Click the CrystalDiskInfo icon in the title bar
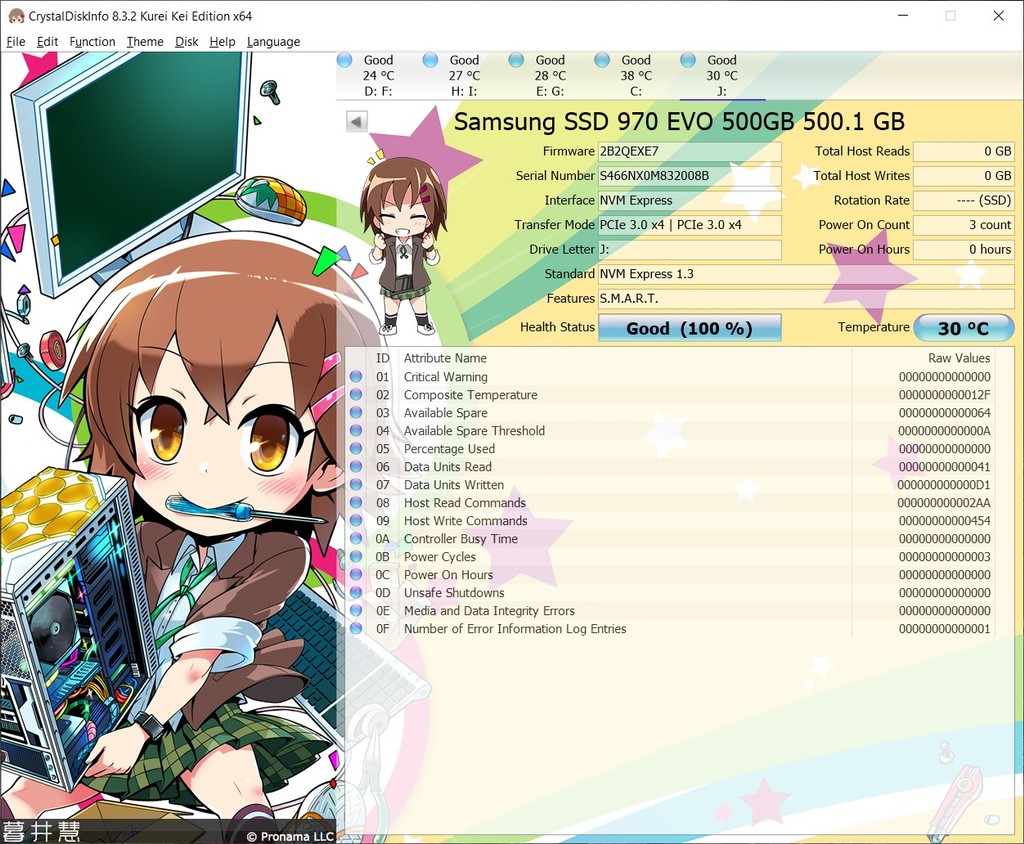 pos(14,15)
